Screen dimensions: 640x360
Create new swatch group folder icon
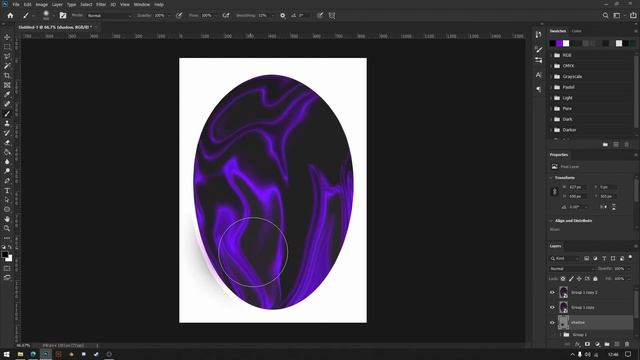[x=605, y=144]
